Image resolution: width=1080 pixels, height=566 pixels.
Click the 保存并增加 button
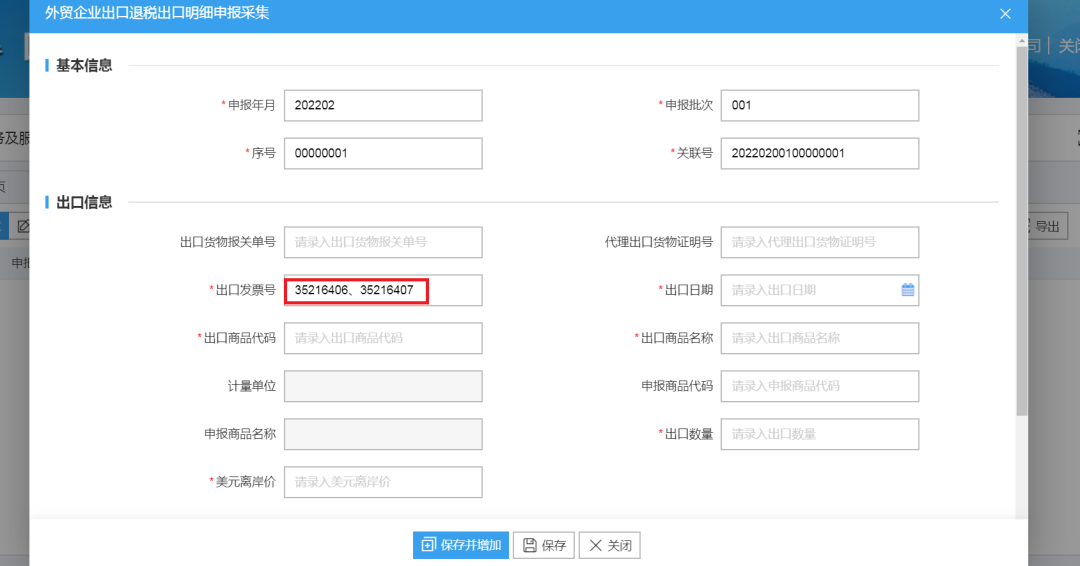pos(461,545)
